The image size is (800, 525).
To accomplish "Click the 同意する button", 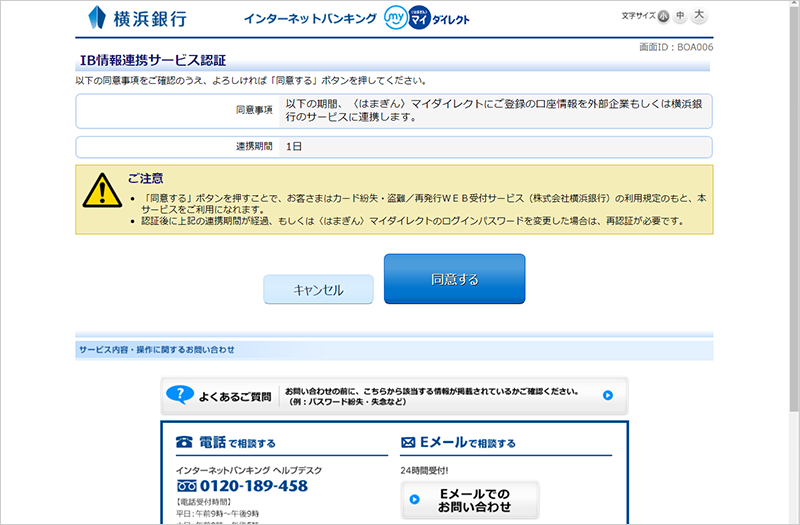I will (x=455, y=279).
